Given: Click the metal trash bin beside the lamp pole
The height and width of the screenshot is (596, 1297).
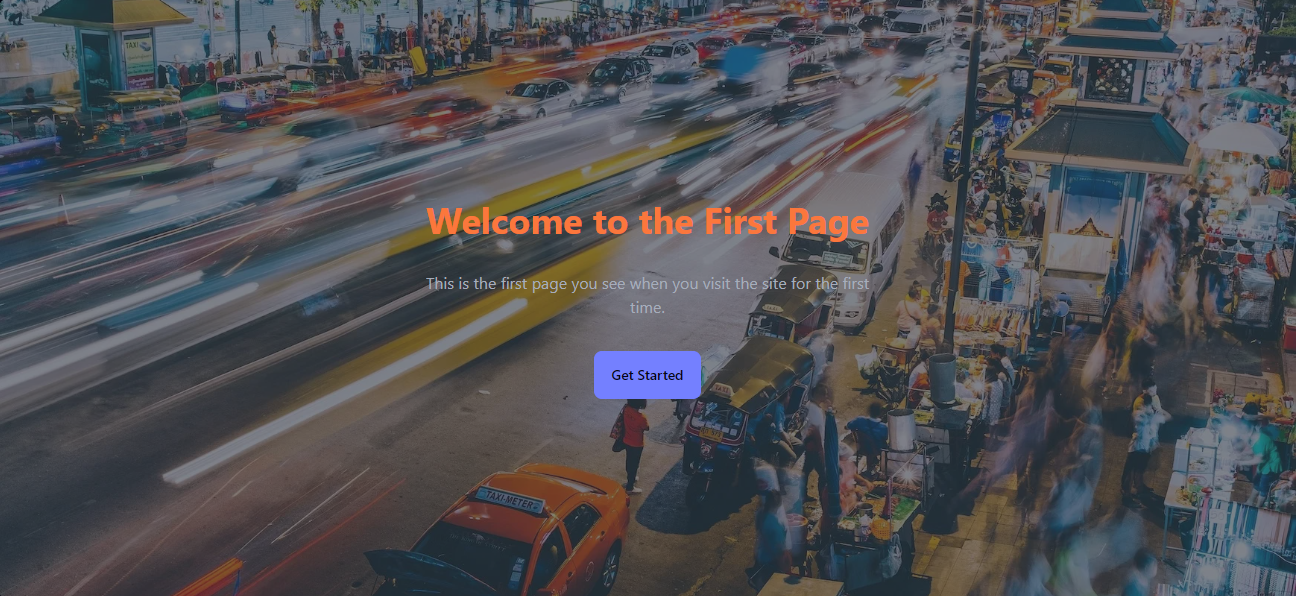Looking at the screenshot, I should click(x=943, y=378).
